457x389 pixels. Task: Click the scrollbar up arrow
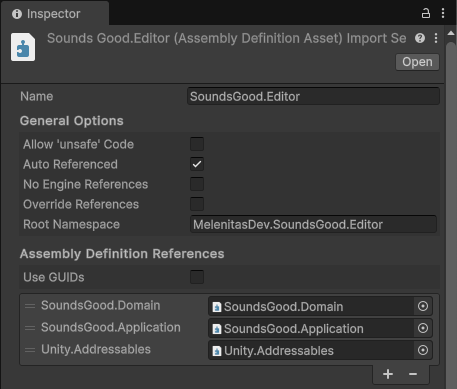[x=451, y=33]
